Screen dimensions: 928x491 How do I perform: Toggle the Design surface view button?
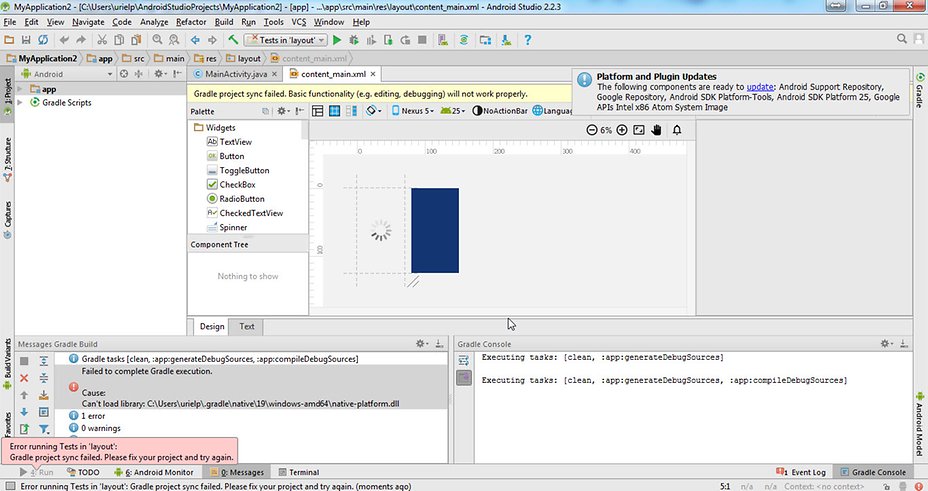click(x=318, y=111)
